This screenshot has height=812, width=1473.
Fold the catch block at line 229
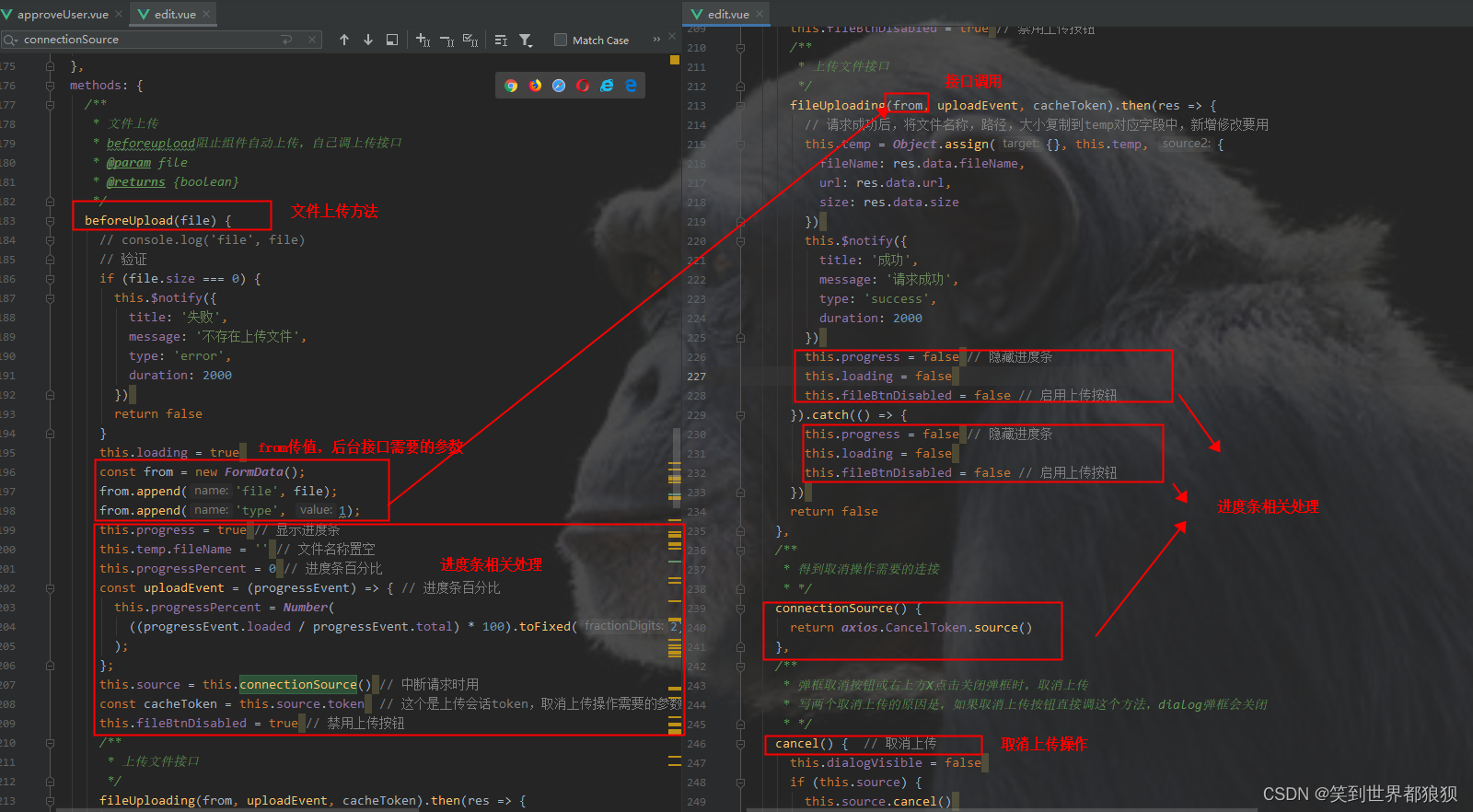click(740, 415)
